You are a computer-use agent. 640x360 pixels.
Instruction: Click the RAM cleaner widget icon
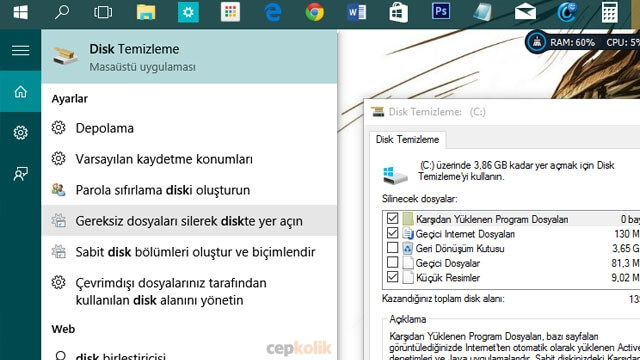click(537, 42)
